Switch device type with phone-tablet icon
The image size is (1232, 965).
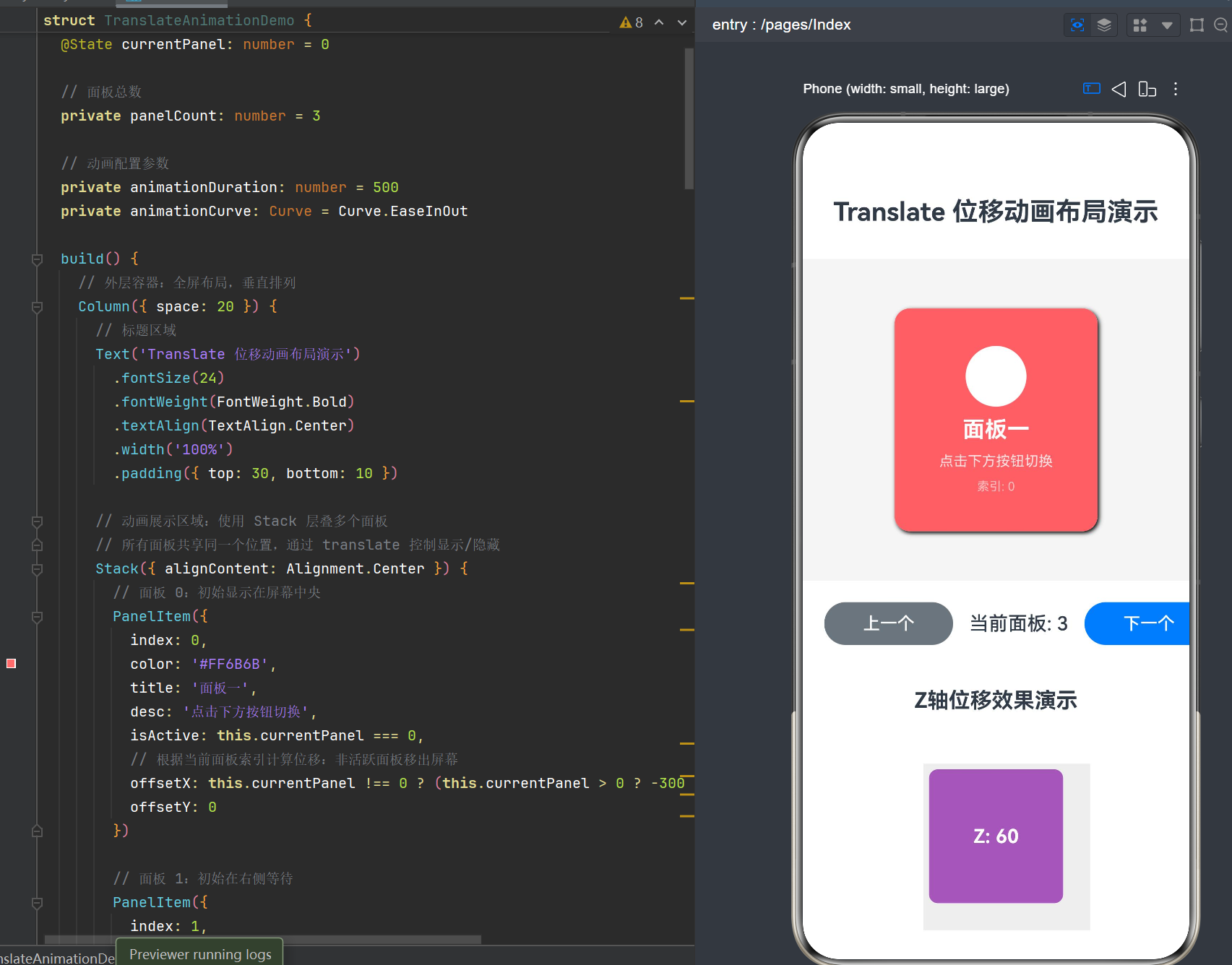[1147, 89]
